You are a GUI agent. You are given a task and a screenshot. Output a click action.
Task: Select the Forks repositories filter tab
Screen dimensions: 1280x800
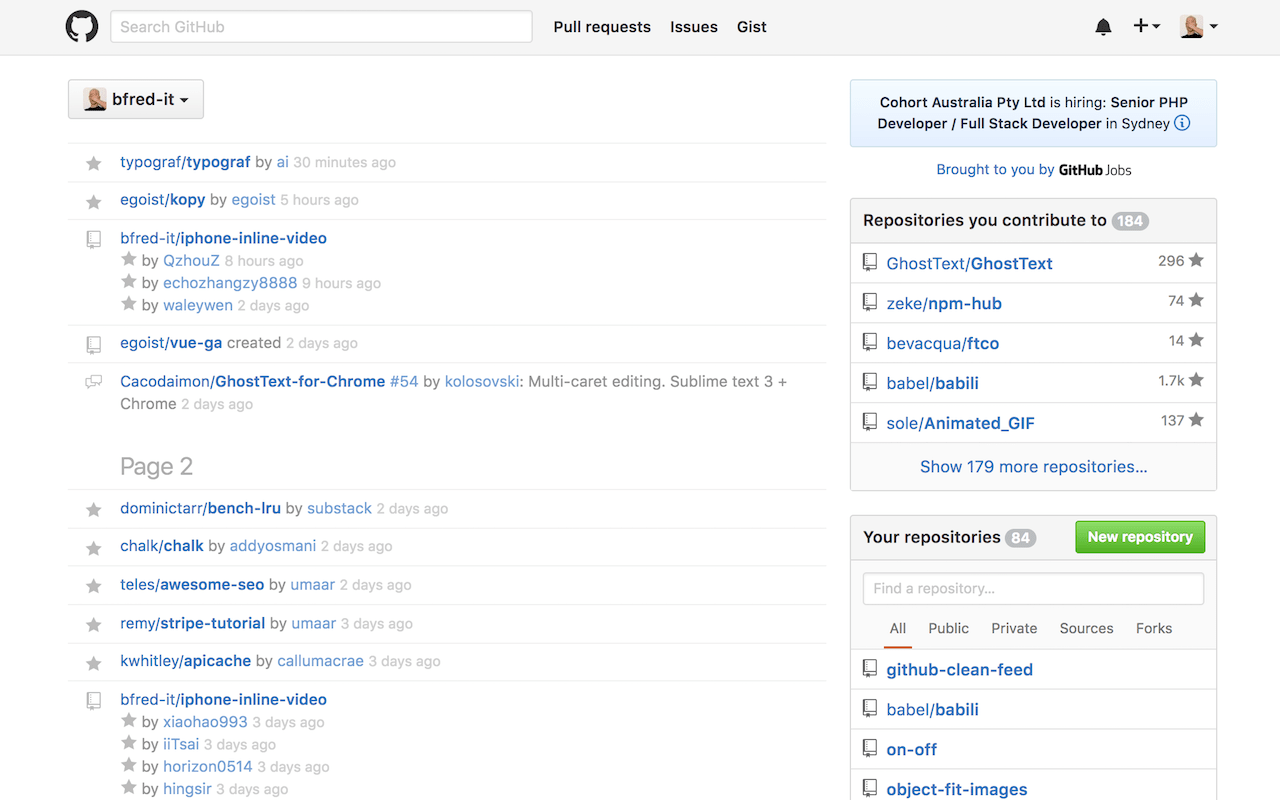[1154, 628]
